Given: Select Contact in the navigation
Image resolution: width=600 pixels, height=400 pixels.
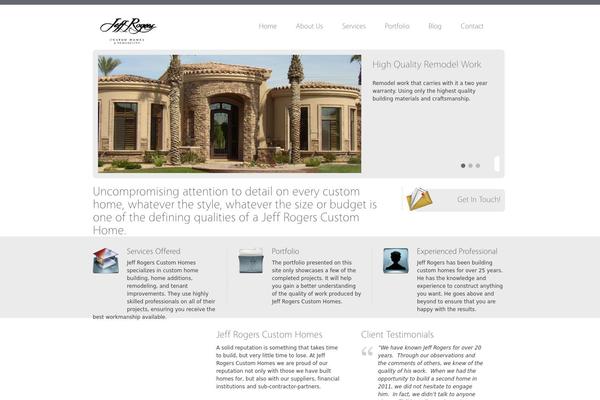Looking at the screenshot, I should [472, 26].
